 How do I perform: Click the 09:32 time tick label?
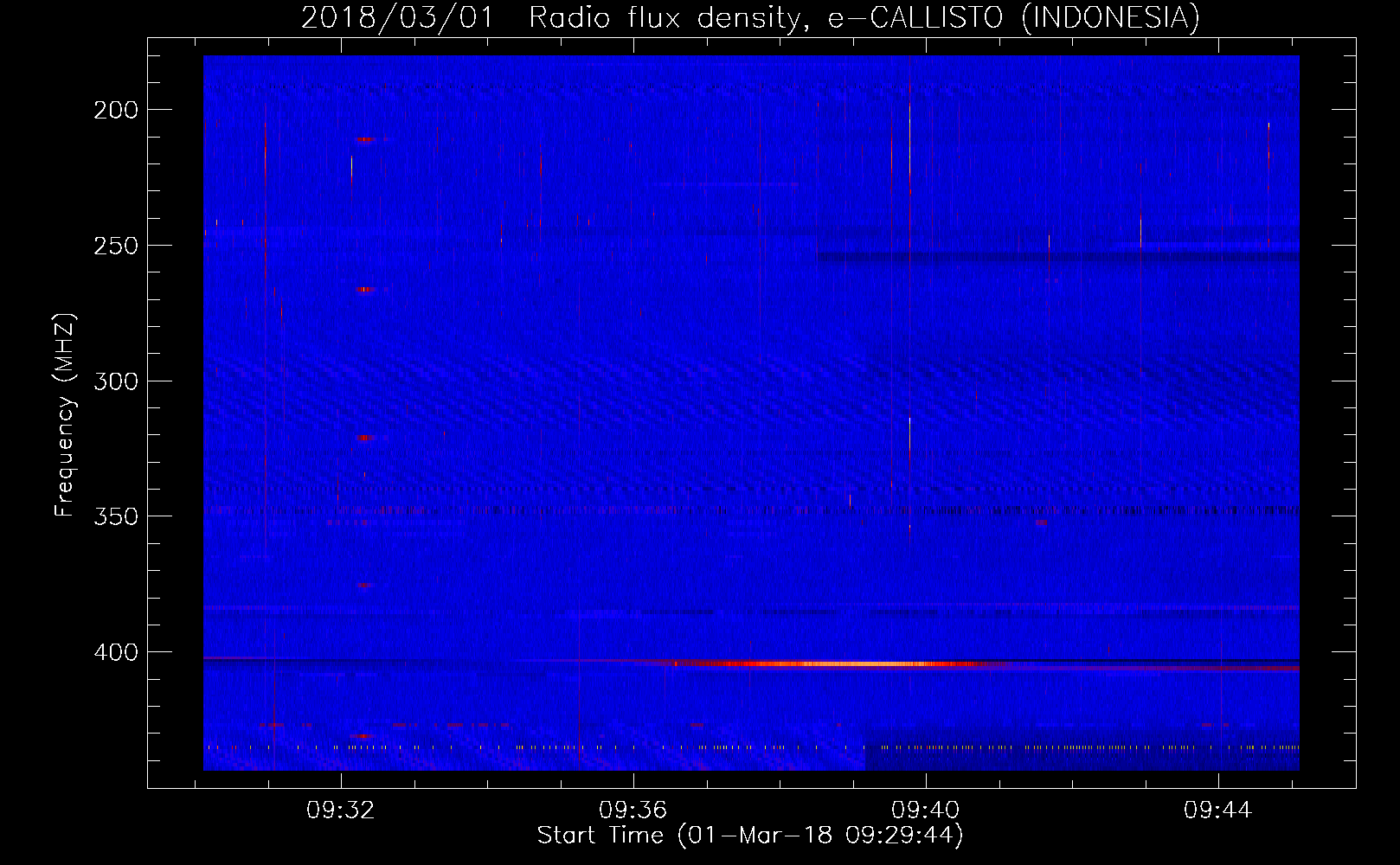coord(340,811)
